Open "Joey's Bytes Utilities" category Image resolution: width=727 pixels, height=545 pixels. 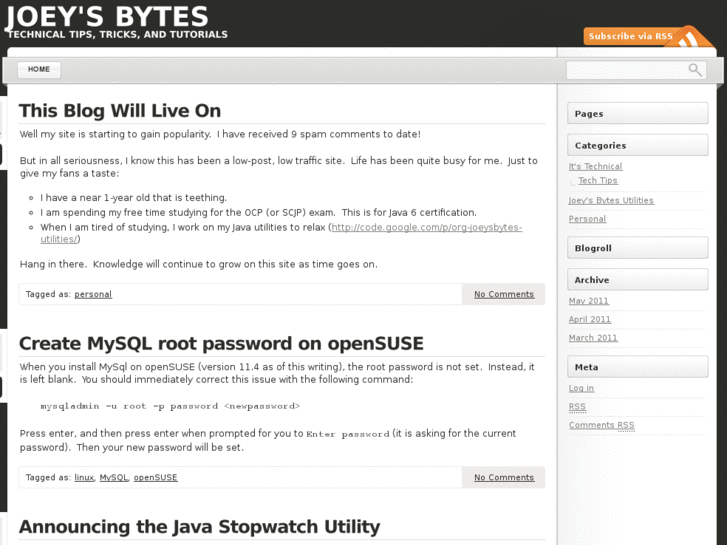point(611,200)
